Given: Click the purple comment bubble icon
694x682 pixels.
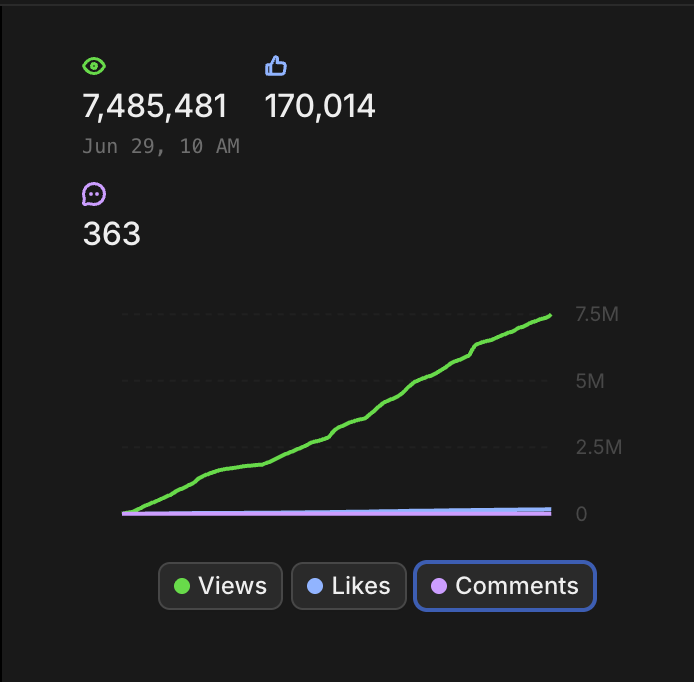Looking at the screenshot, I should tap(94, 194).
